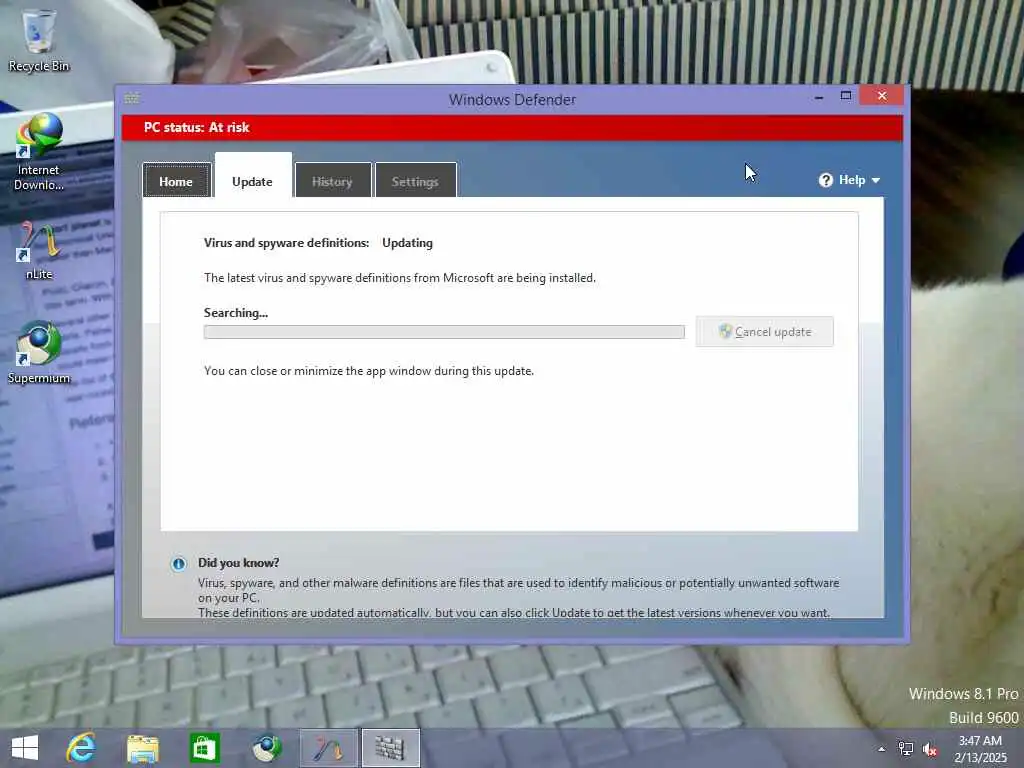Click the Cancel update button
Screen dimensions: 1024x768
click(764, 332)
